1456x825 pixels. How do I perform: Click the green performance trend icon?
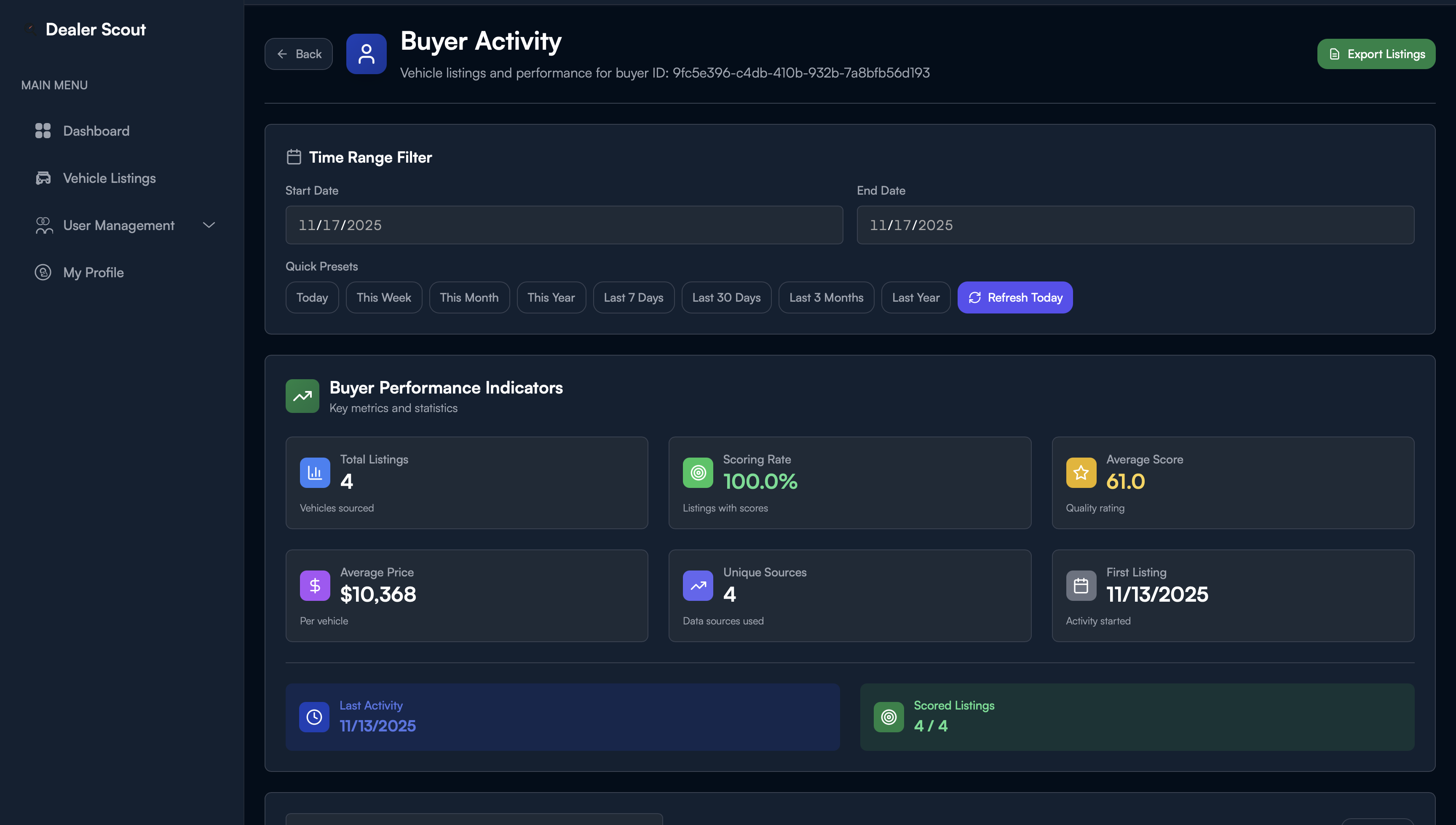pos(302,396)
